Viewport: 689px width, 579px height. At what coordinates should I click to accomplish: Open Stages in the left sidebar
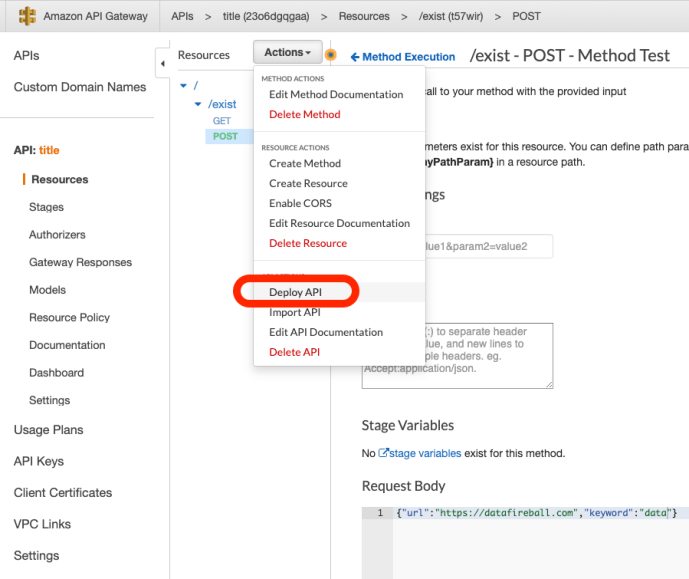46,207
